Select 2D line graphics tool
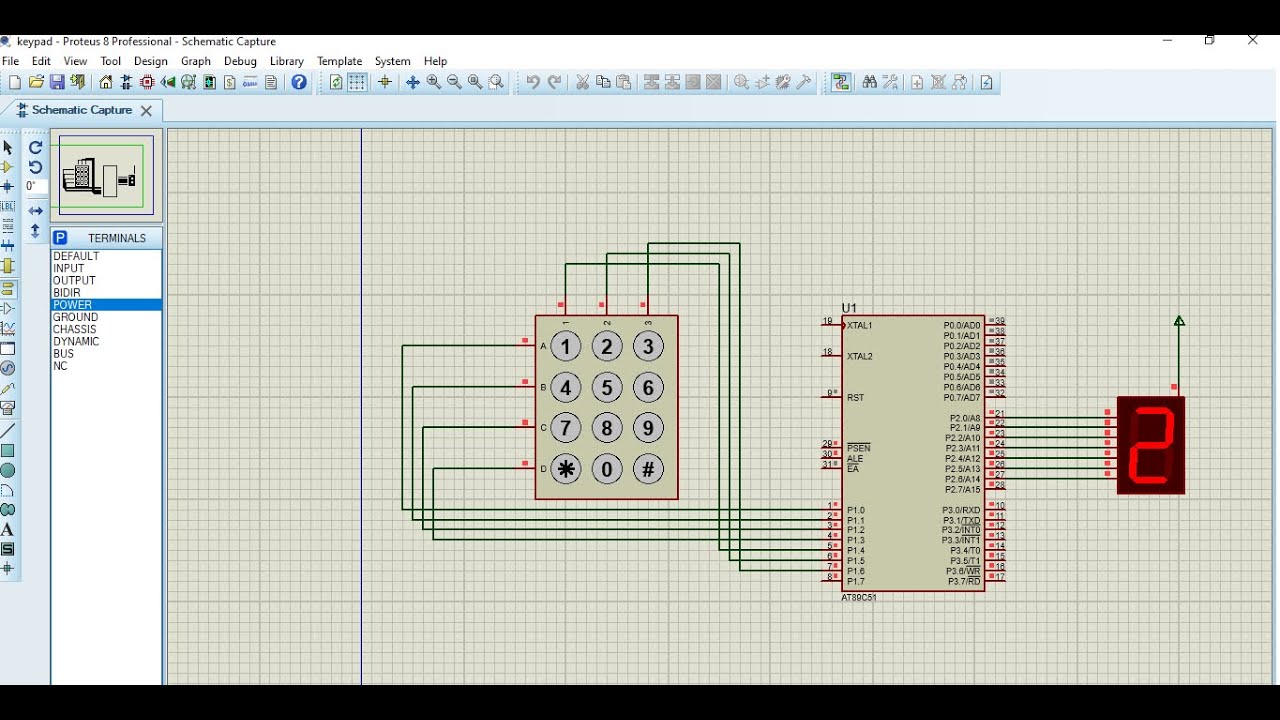The width and height of the screenshot is (1280, 720). click(8, 430)
